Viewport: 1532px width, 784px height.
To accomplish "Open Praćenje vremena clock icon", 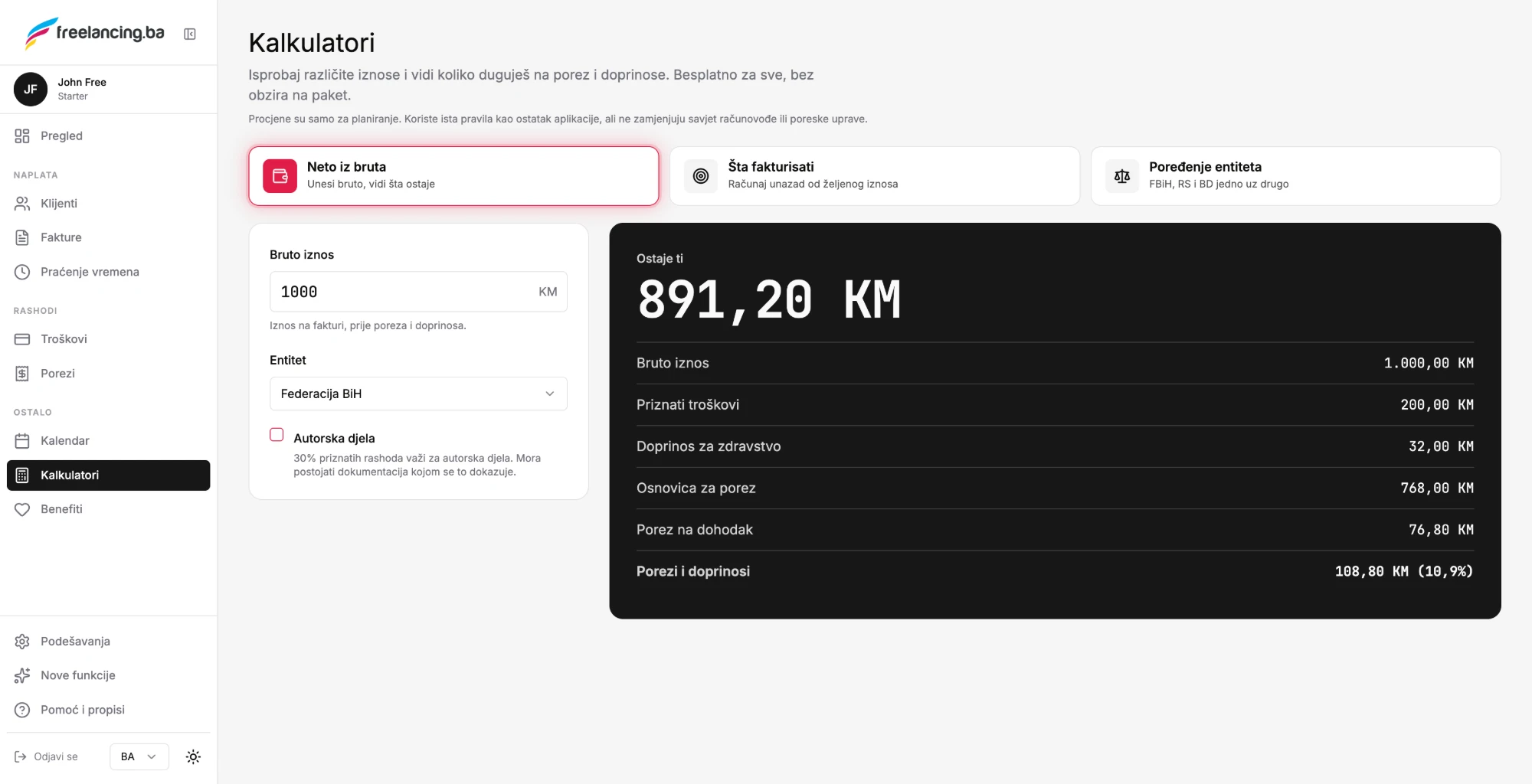I will click(22, 272).
